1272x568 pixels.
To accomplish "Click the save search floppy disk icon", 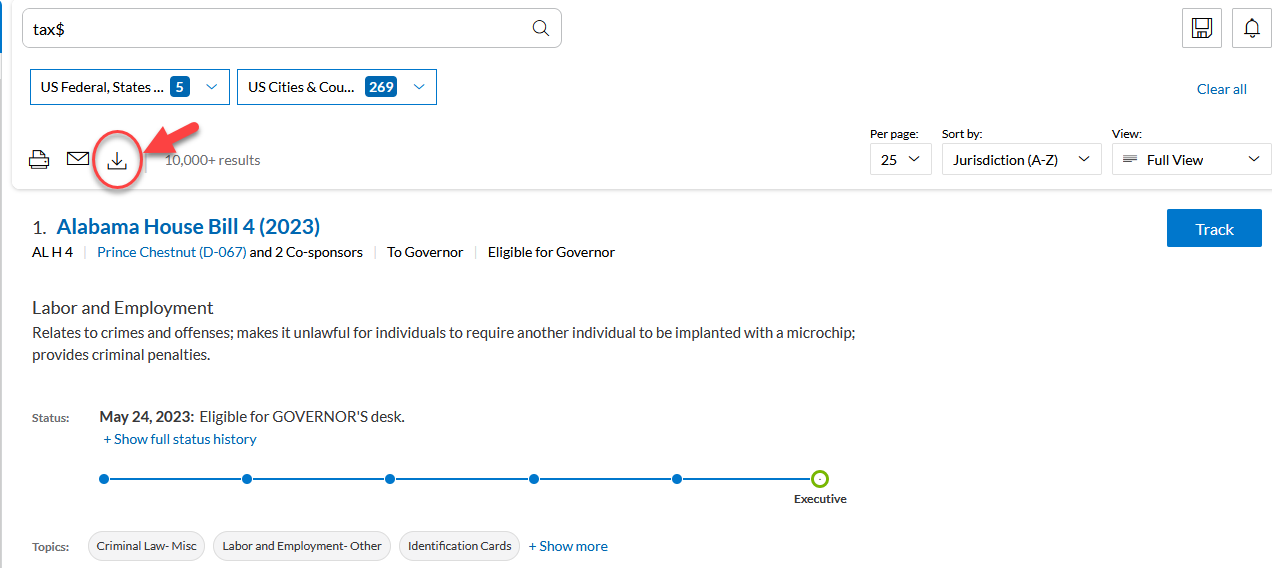I will (x=1201, y=28).
